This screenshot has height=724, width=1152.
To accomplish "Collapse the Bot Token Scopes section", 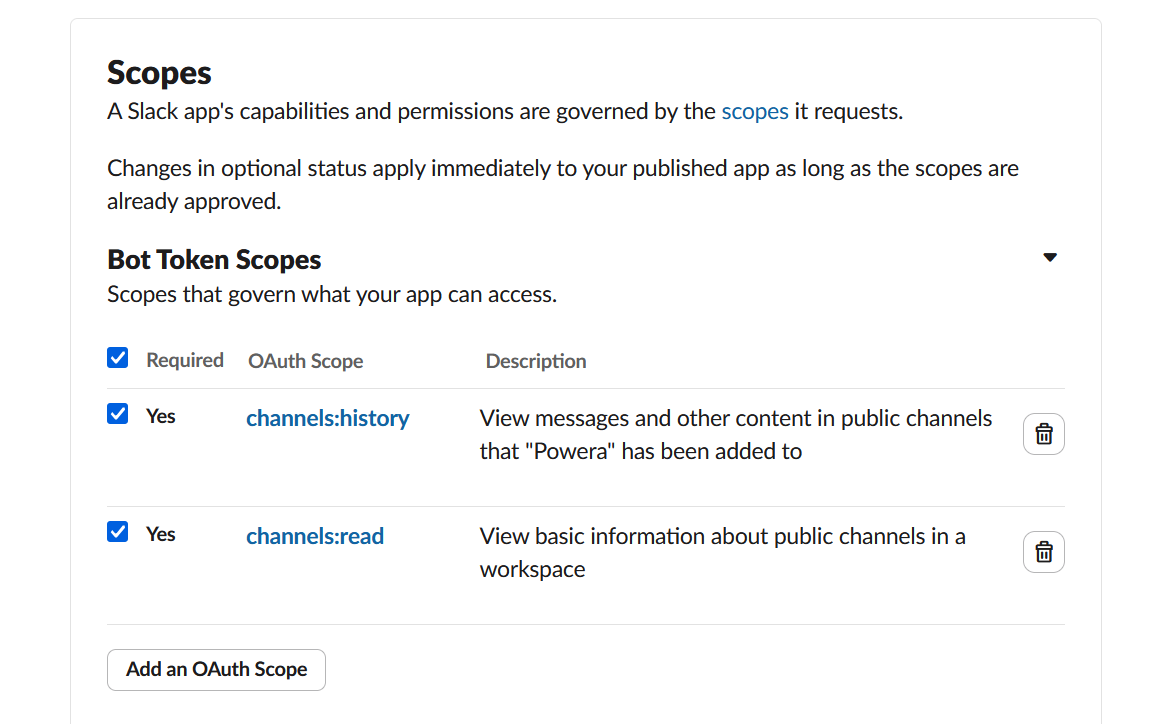I will click(x=1049, y=258).
